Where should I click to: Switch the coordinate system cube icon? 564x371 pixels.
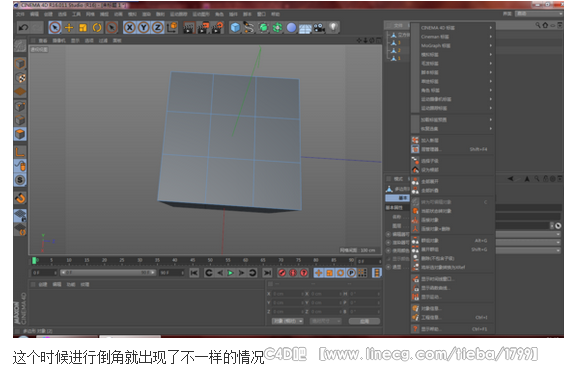pos(172,27)
